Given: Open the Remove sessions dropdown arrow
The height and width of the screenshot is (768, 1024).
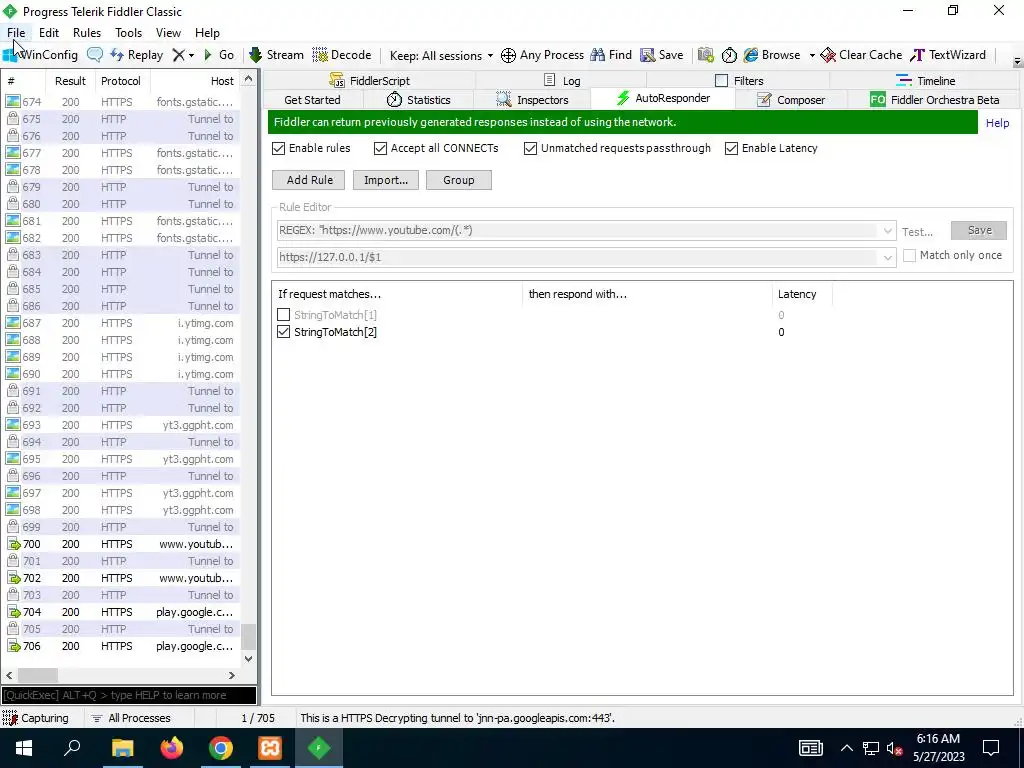Looking at the screenshot, I should [191, 56].
